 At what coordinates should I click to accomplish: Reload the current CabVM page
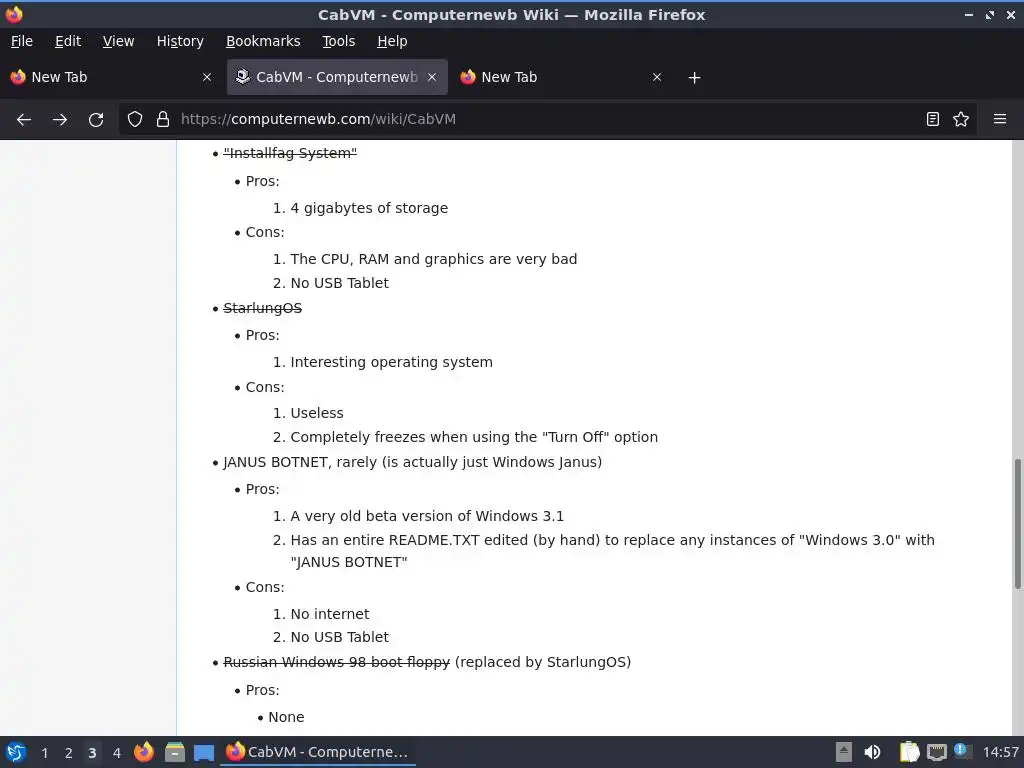pyautogui.click(x=96, y=120)
